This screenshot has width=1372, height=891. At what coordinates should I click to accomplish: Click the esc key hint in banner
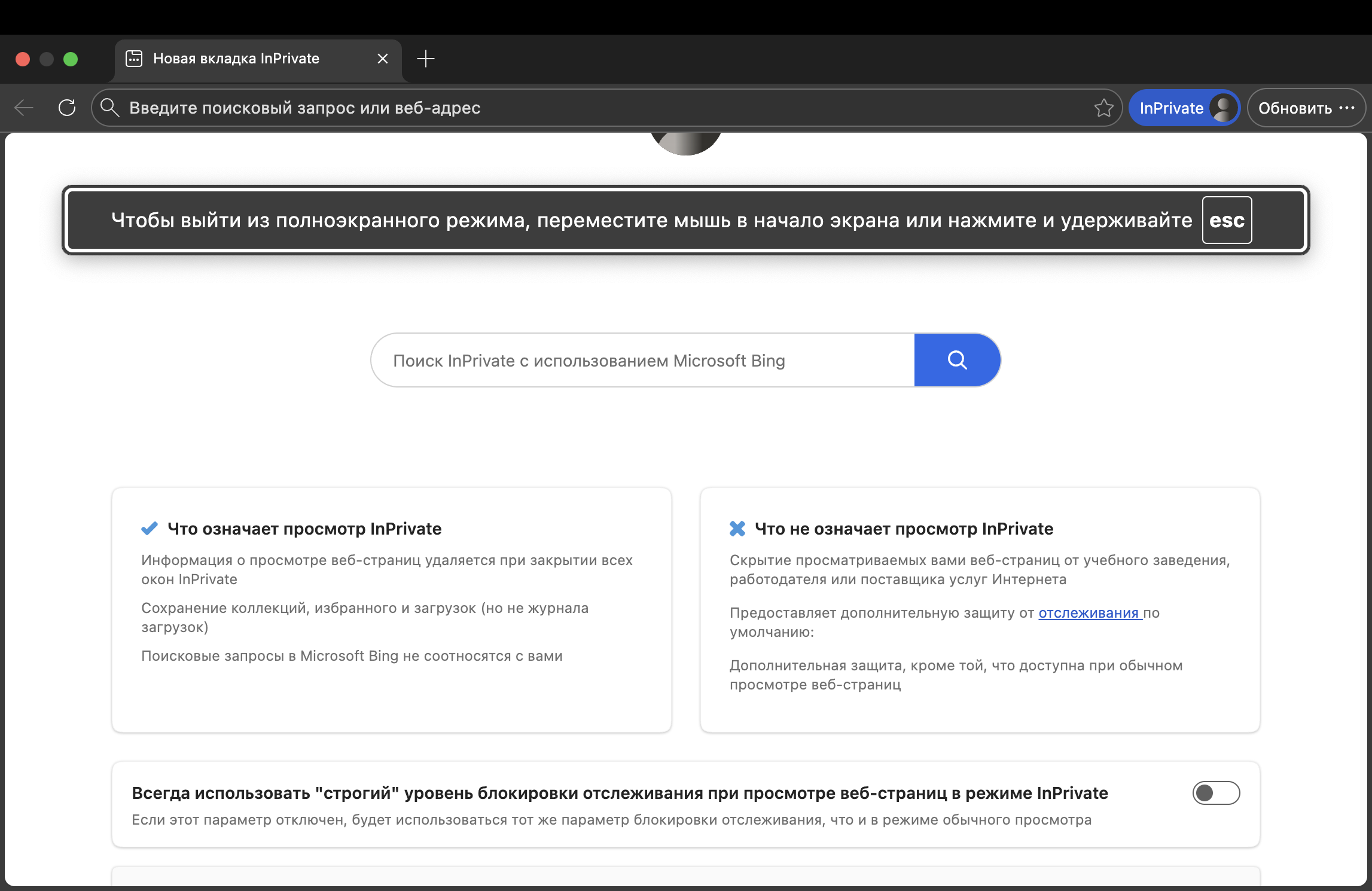pos(1227,220)
